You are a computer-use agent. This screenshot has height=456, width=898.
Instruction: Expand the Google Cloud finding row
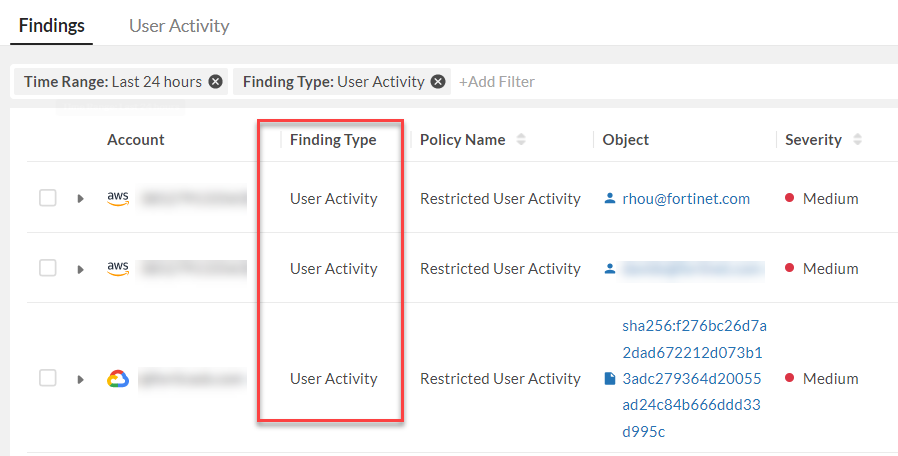80,379
